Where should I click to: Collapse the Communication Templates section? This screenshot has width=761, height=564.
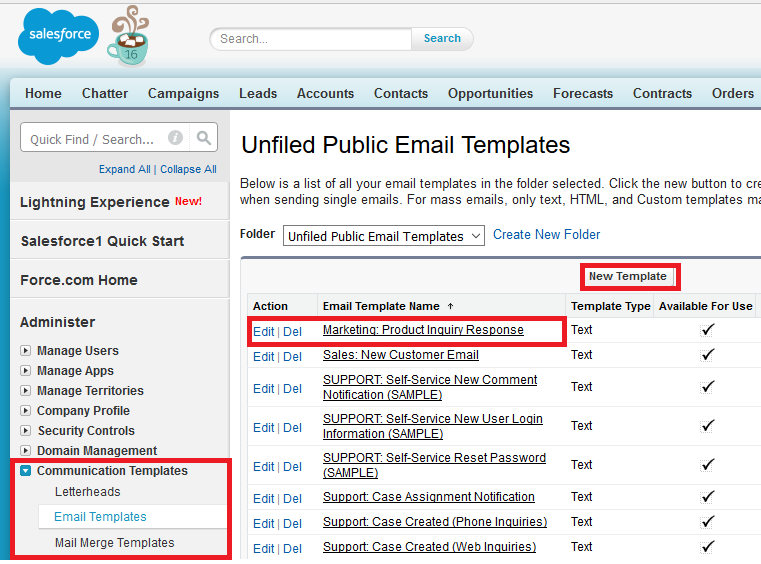[26, 471]
